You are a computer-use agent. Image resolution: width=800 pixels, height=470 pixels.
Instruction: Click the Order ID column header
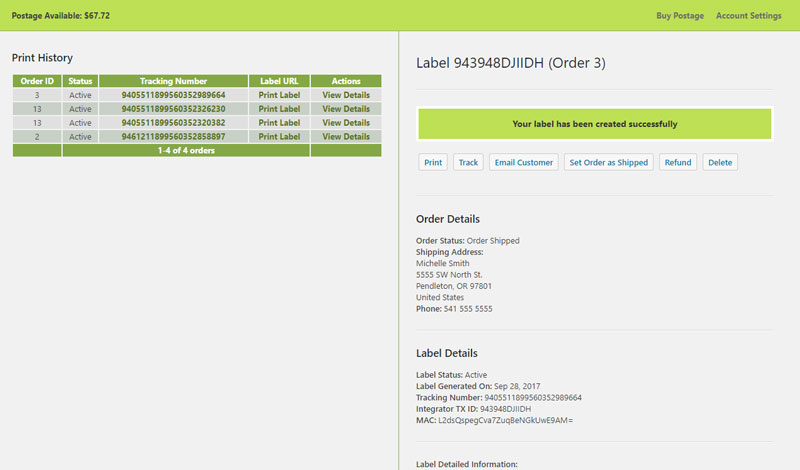tap(37, 81)
